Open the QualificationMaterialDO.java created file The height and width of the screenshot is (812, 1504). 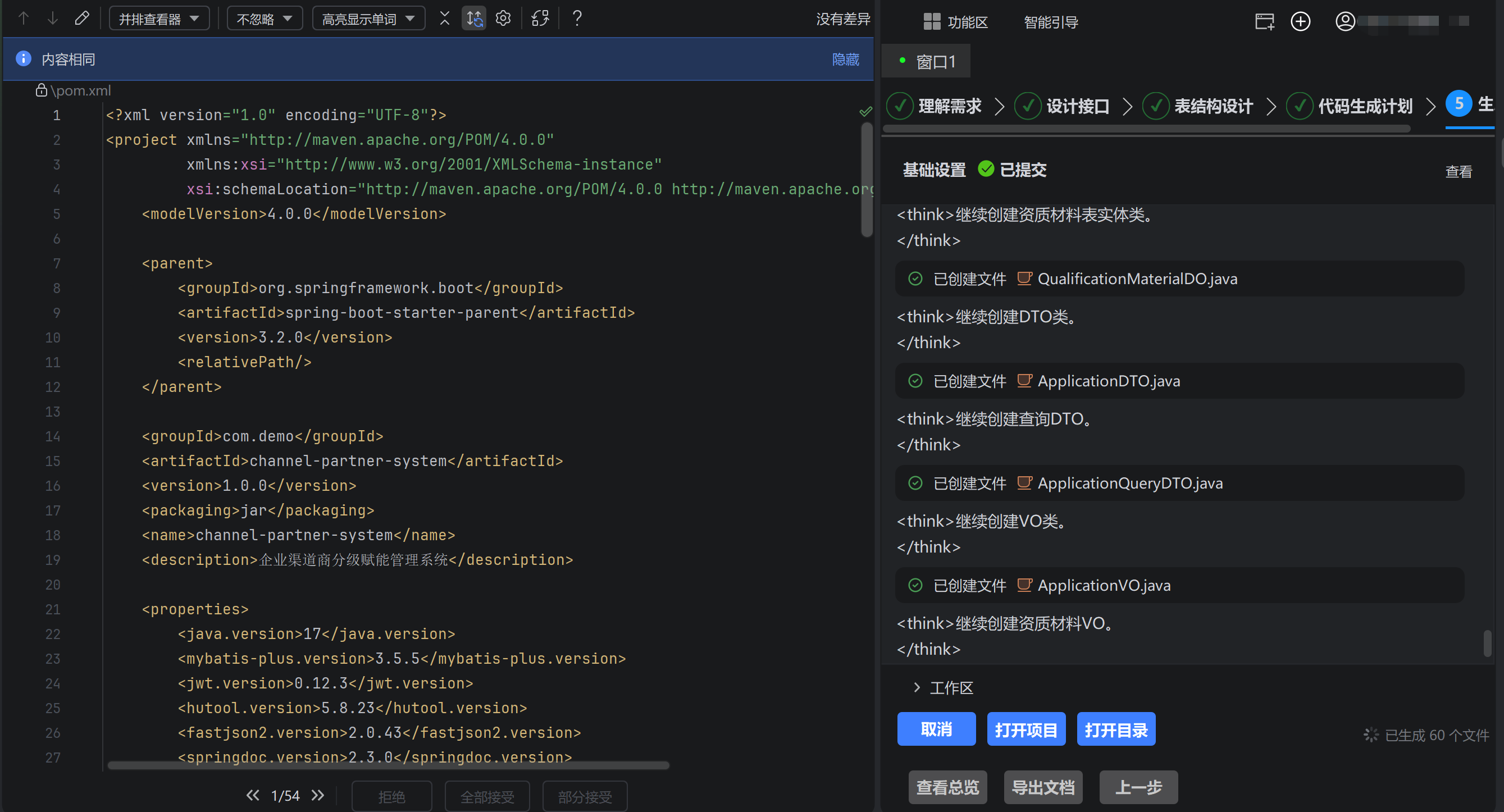point(1180,279)
